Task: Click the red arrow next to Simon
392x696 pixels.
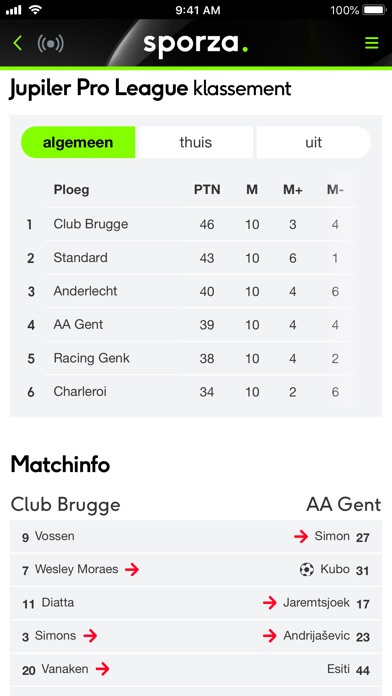Action: pyautogui.click(x=301, y=537)
